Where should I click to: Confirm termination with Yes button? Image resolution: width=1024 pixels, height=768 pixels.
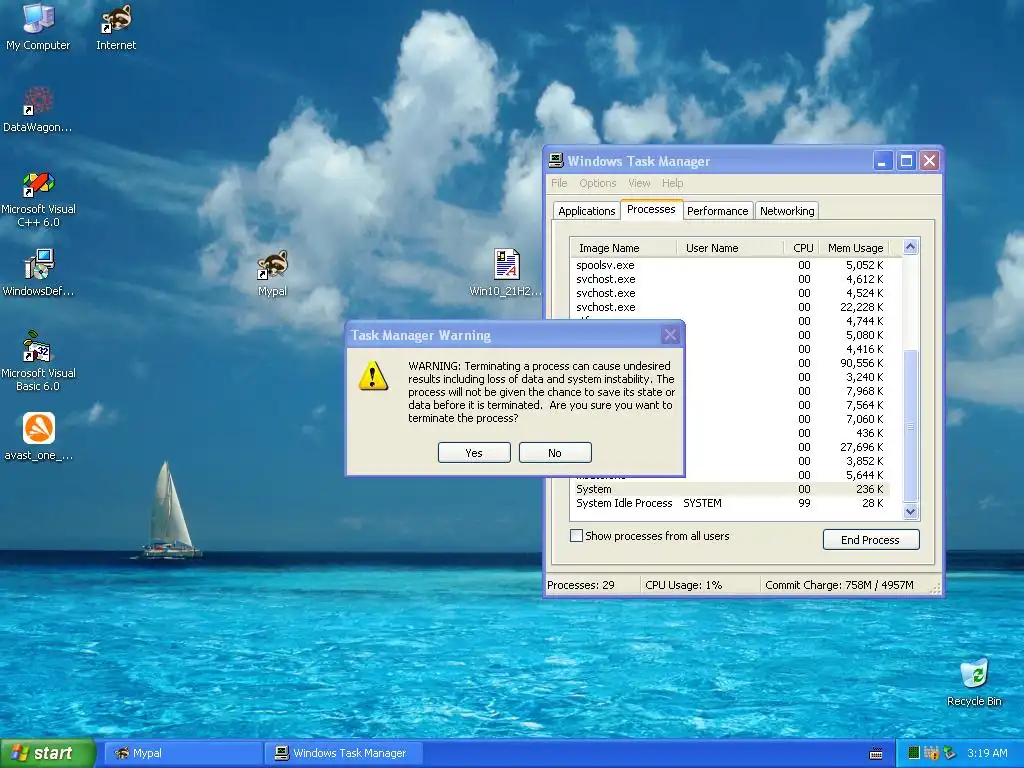pyautogui.click(x=474, y=453)
